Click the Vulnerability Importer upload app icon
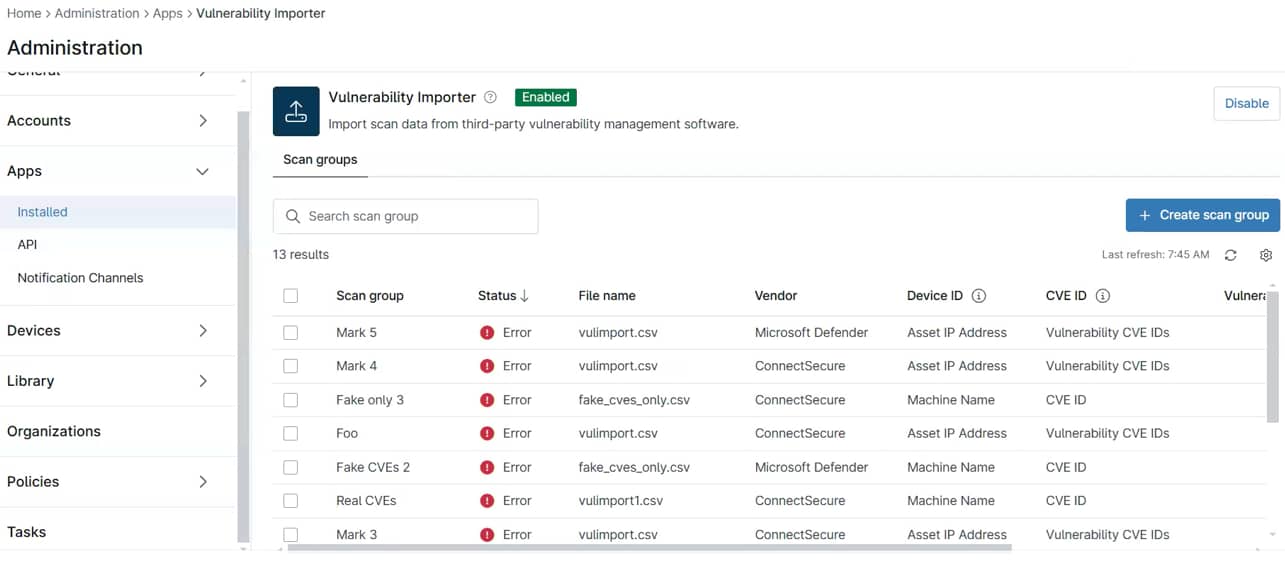This screenshot has height=578, width=1285. 296,111
